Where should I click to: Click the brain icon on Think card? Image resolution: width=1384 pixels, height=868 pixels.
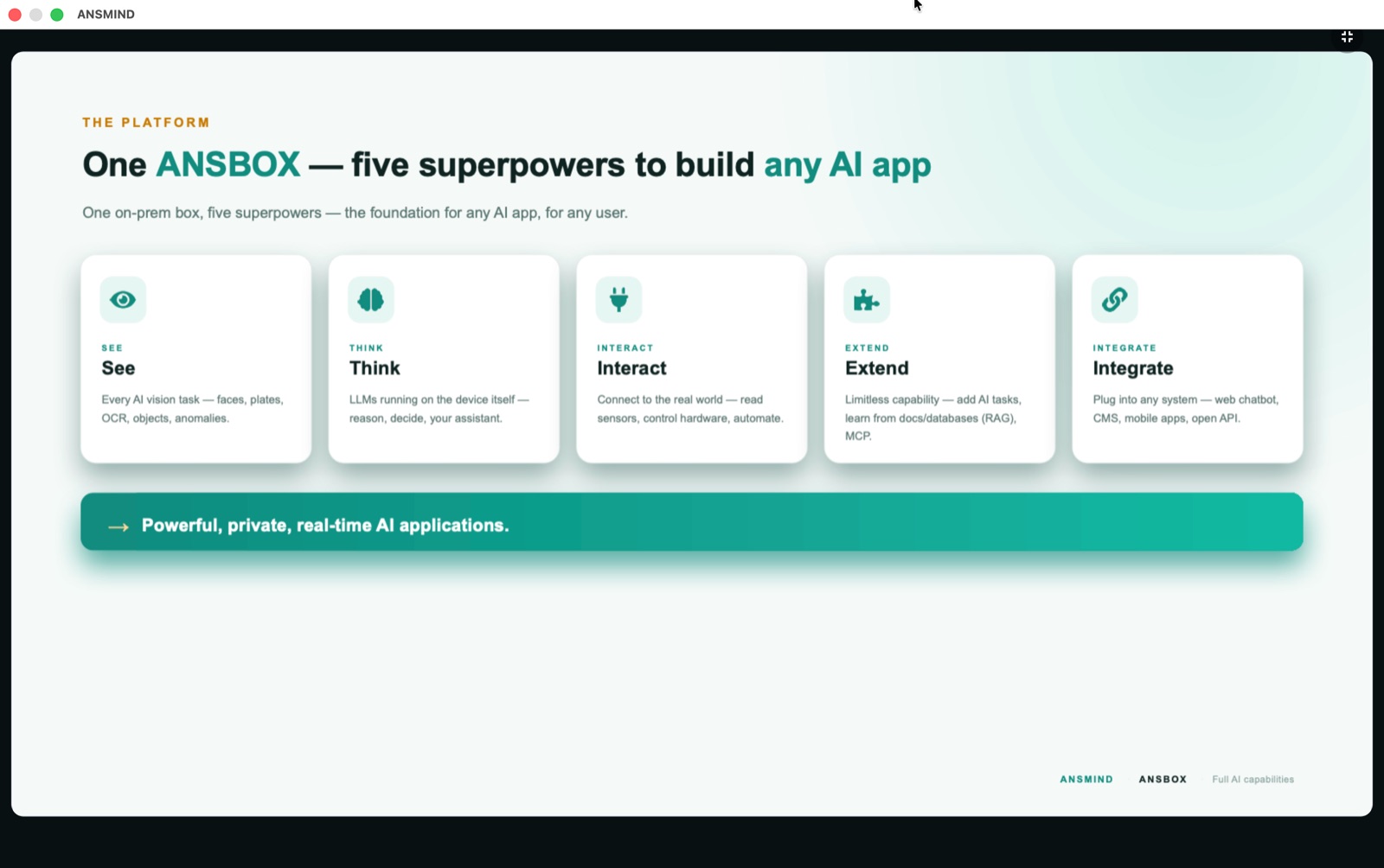click(371, 300)
